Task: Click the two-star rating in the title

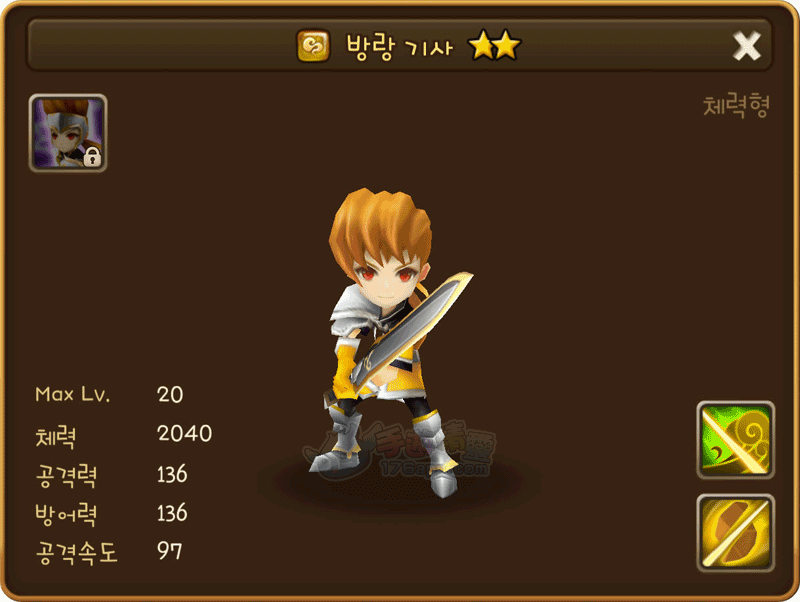Action: 494,45
